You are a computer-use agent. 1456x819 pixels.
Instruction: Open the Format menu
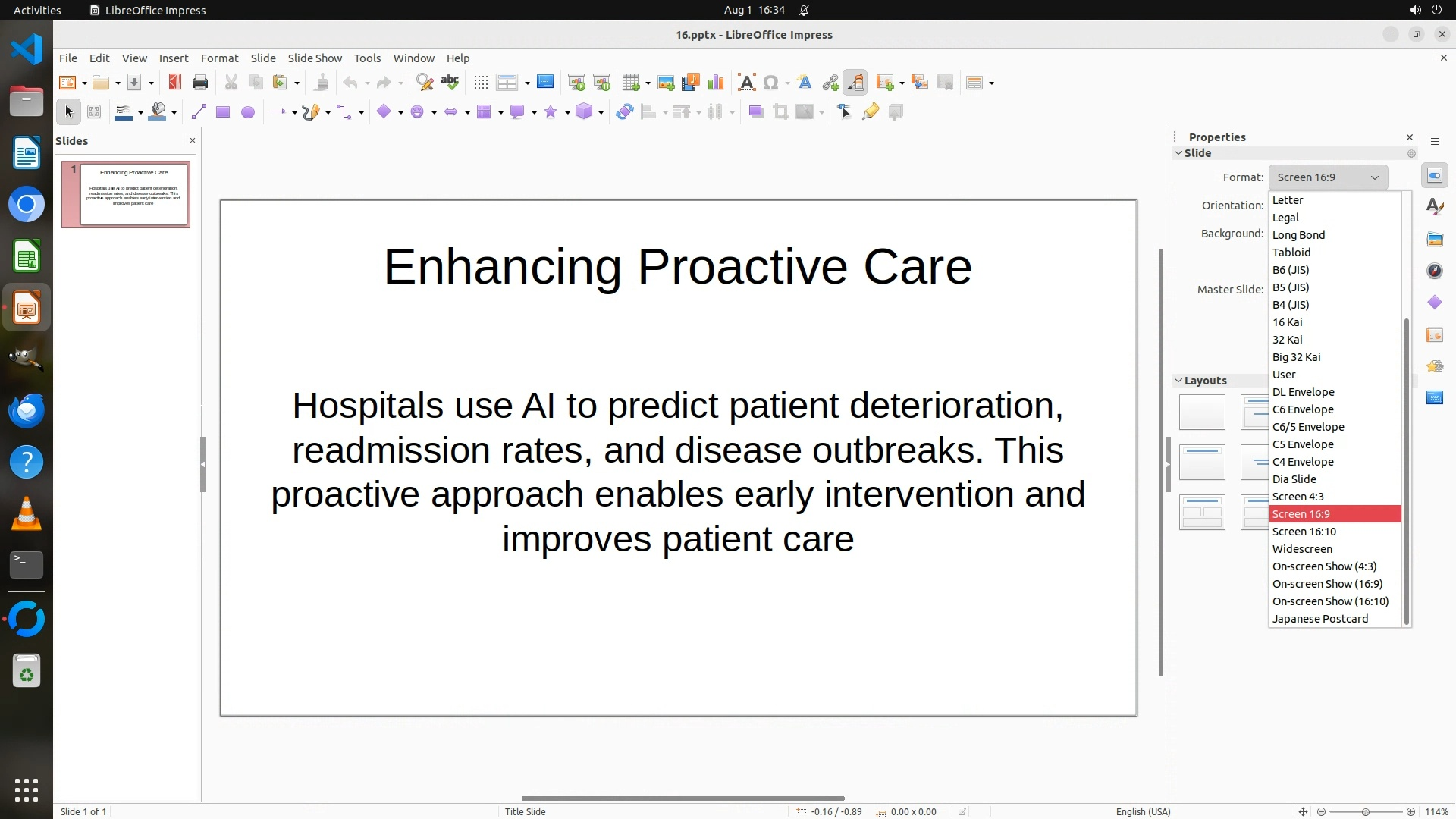[219, 58]
